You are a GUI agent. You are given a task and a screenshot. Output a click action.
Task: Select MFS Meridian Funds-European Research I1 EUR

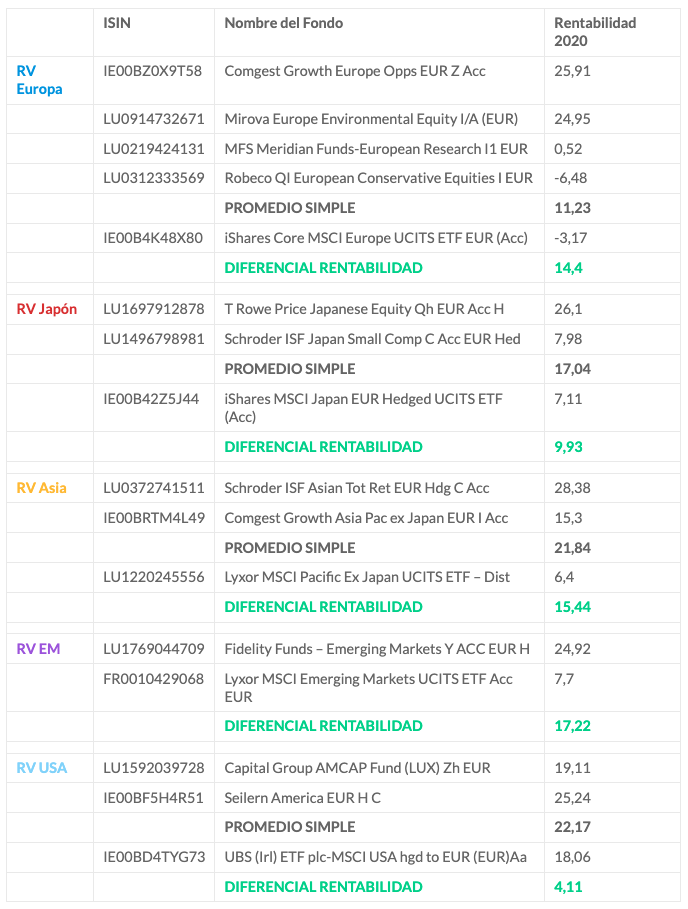(376, 149)
